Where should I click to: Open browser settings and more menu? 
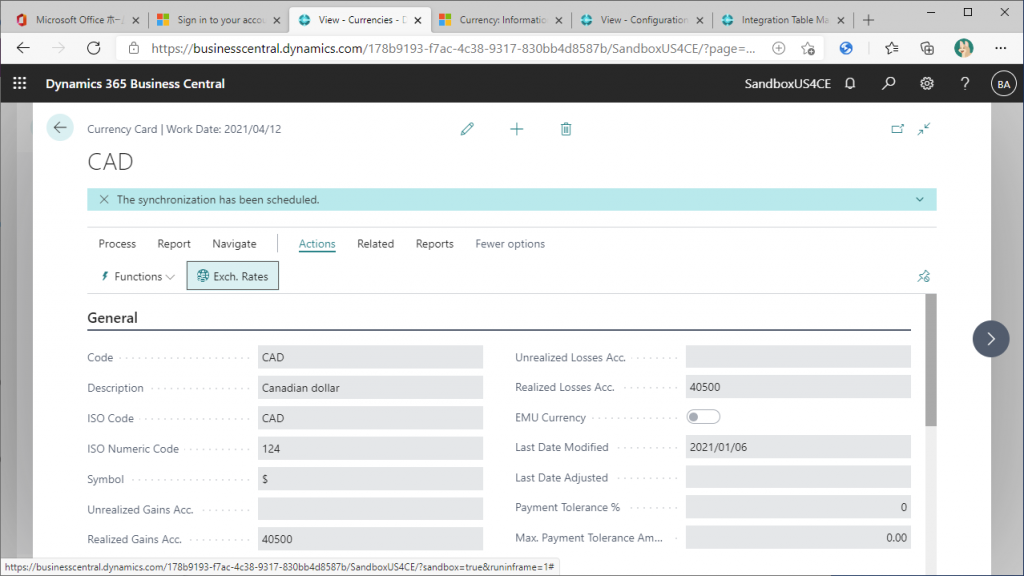(1000, 48)
